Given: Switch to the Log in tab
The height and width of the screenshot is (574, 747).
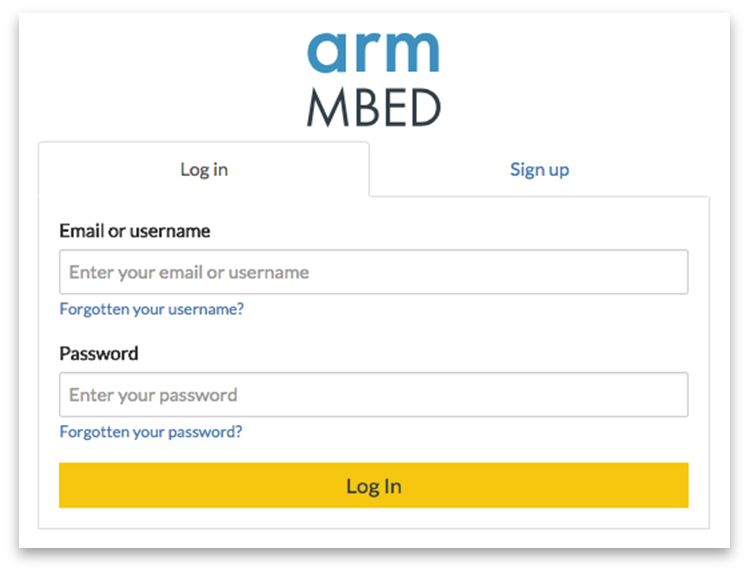Looking at the screenshot, I should [x=204, y=169].
